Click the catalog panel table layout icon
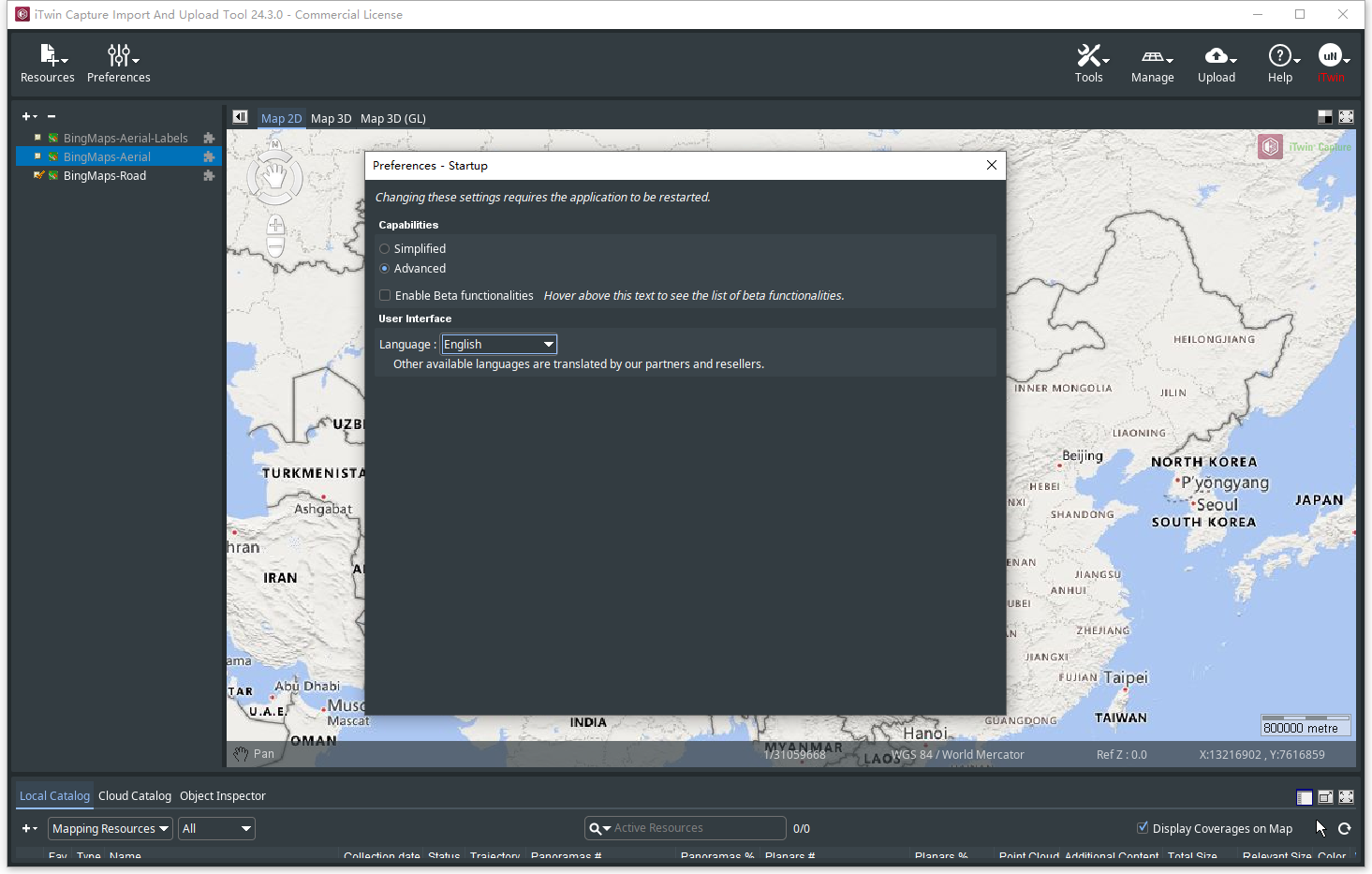The width and height of the screenshot is (1372, 874). (x=1305, y=797)
